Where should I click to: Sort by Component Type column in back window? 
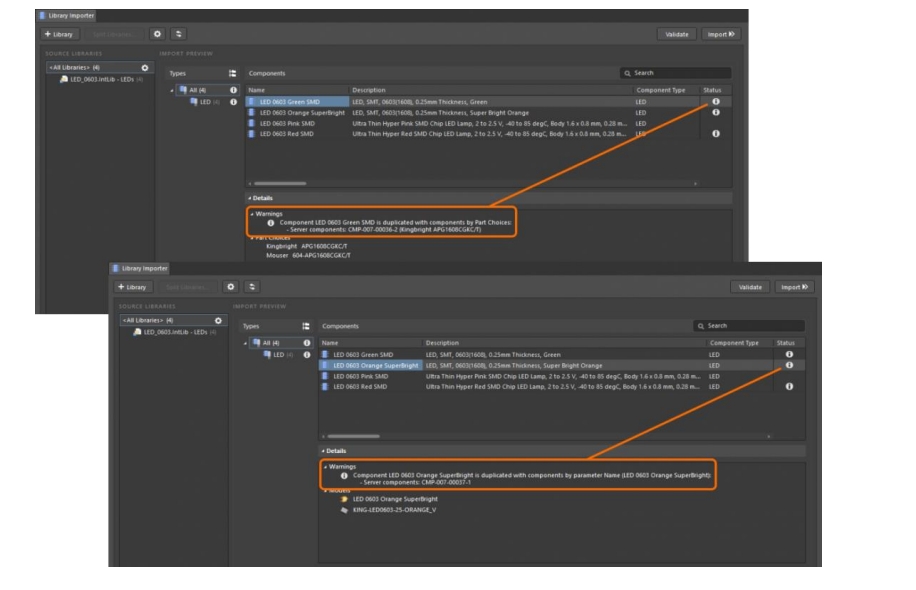[x=661, y=91]
